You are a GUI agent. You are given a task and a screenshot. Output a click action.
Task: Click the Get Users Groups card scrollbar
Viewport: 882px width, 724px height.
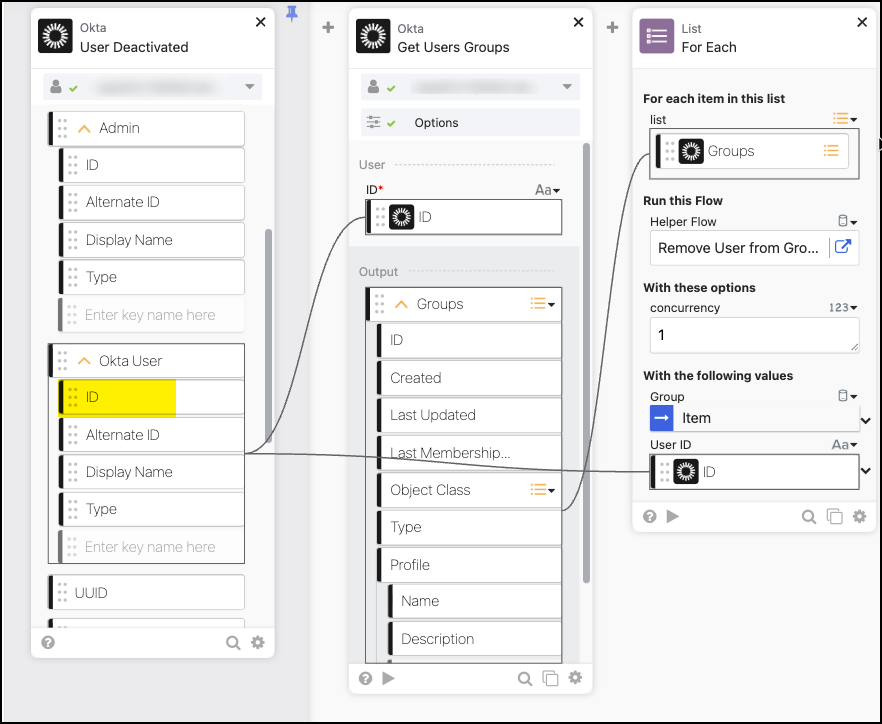(586, 363)
